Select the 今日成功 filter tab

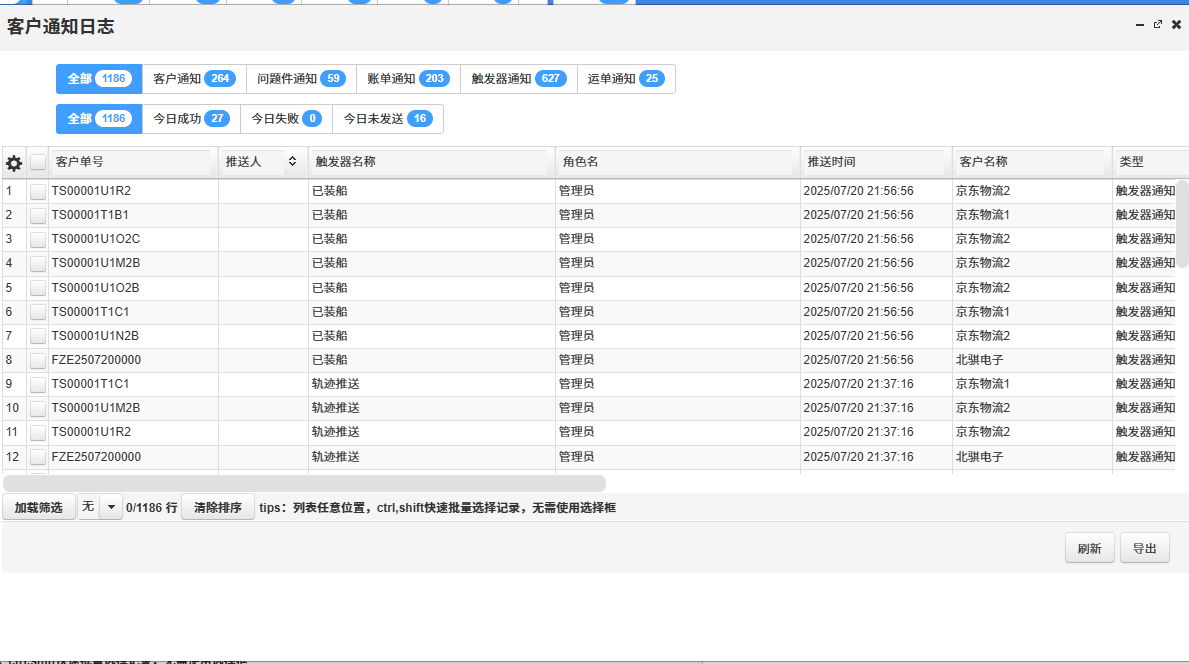[x=189, y=119]
